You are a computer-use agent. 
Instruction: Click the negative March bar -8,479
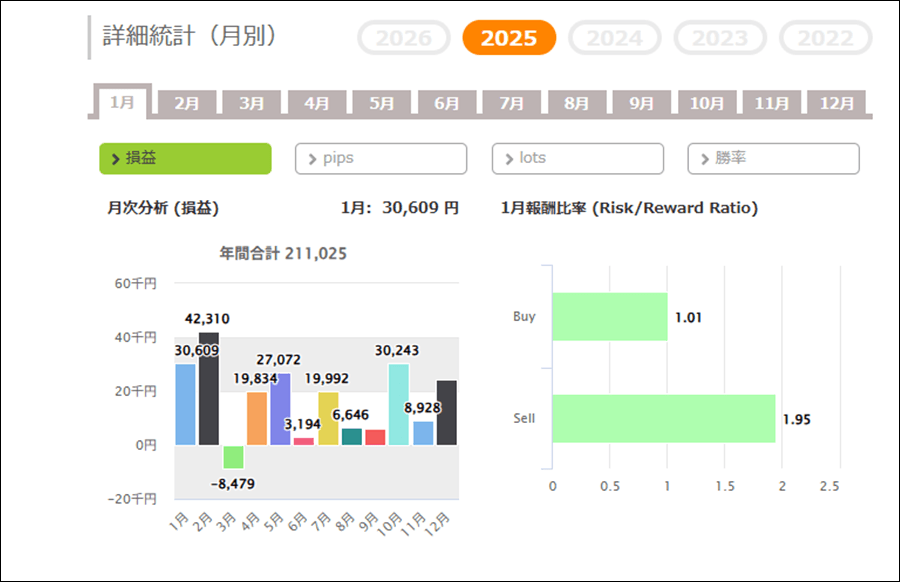click(233, 457)
